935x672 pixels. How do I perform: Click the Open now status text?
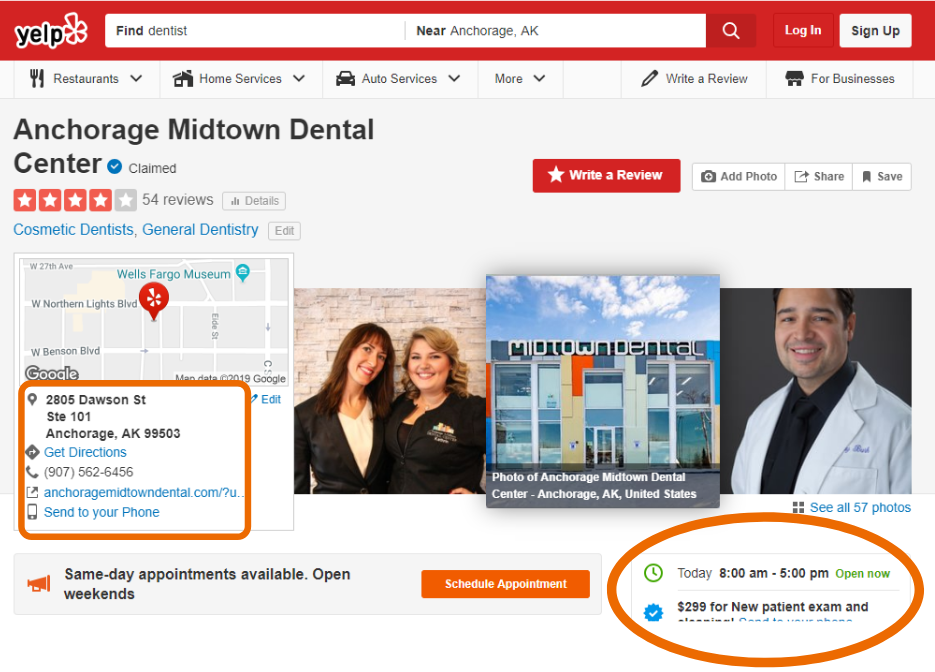click(x=862, y=574)
